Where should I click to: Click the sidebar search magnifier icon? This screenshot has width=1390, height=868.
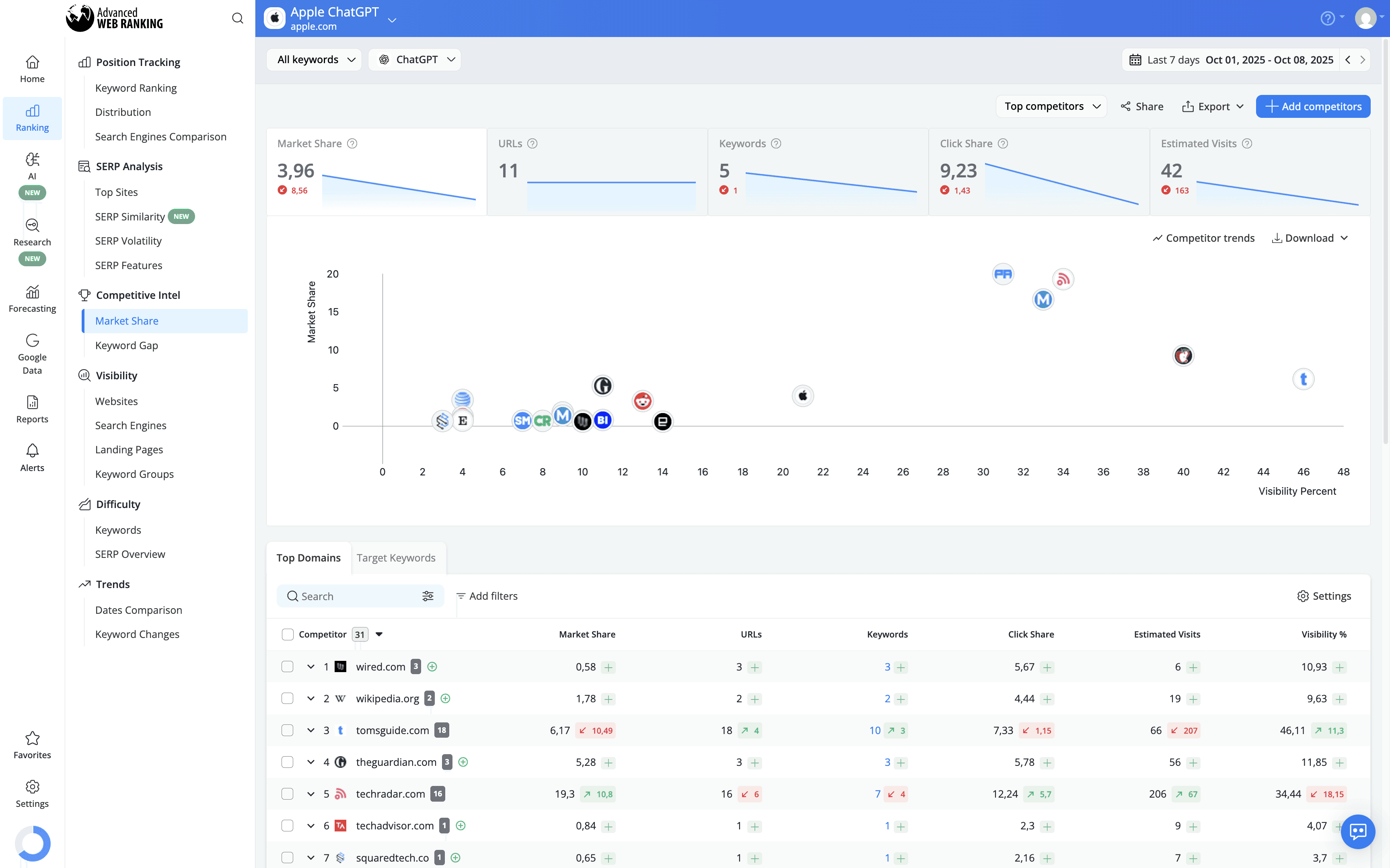237,19
